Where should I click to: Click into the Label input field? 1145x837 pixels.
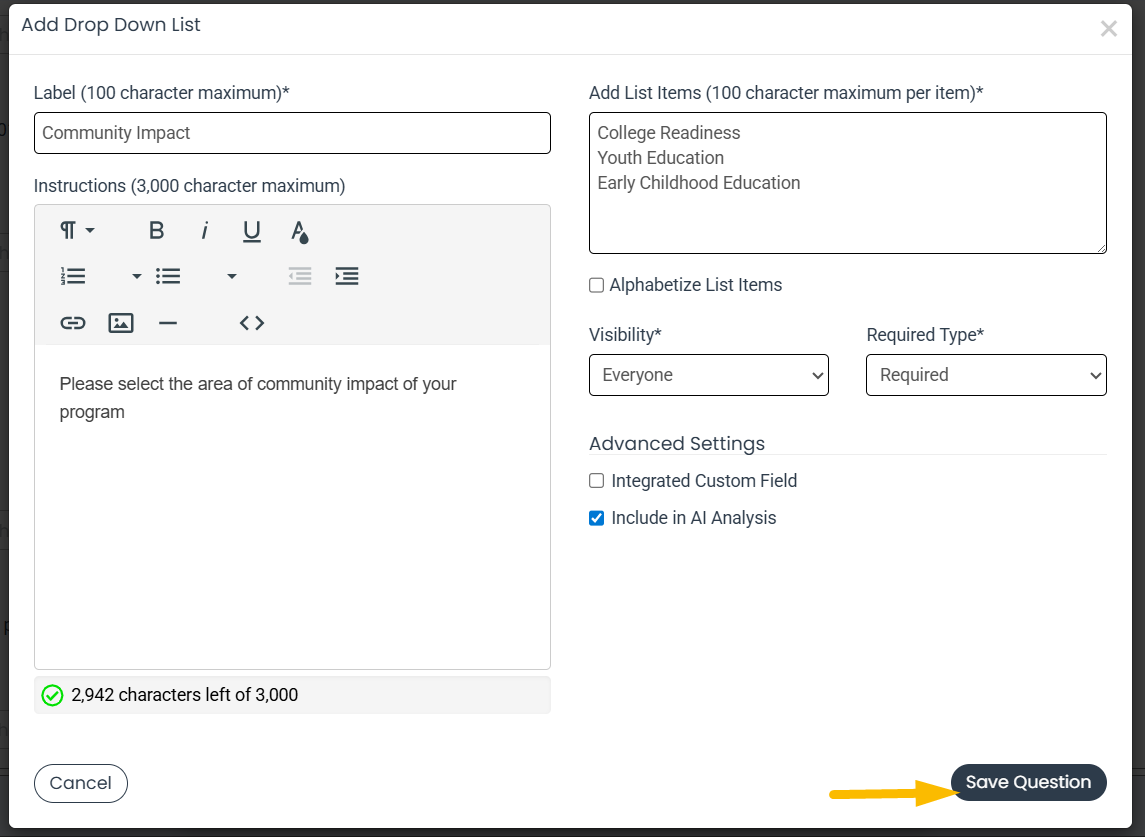point(292,133)
